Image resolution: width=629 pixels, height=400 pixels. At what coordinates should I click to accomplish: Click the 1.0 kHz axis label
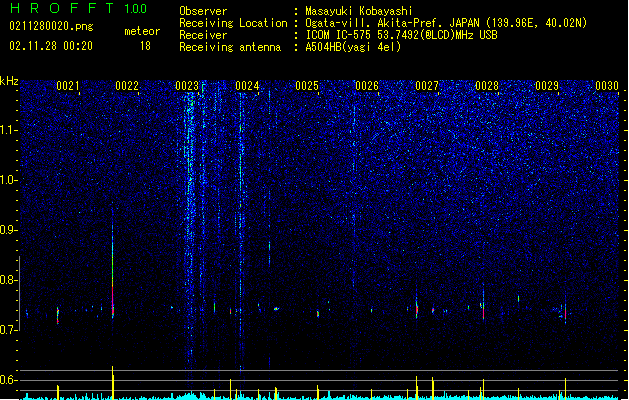tap(9, 180)
